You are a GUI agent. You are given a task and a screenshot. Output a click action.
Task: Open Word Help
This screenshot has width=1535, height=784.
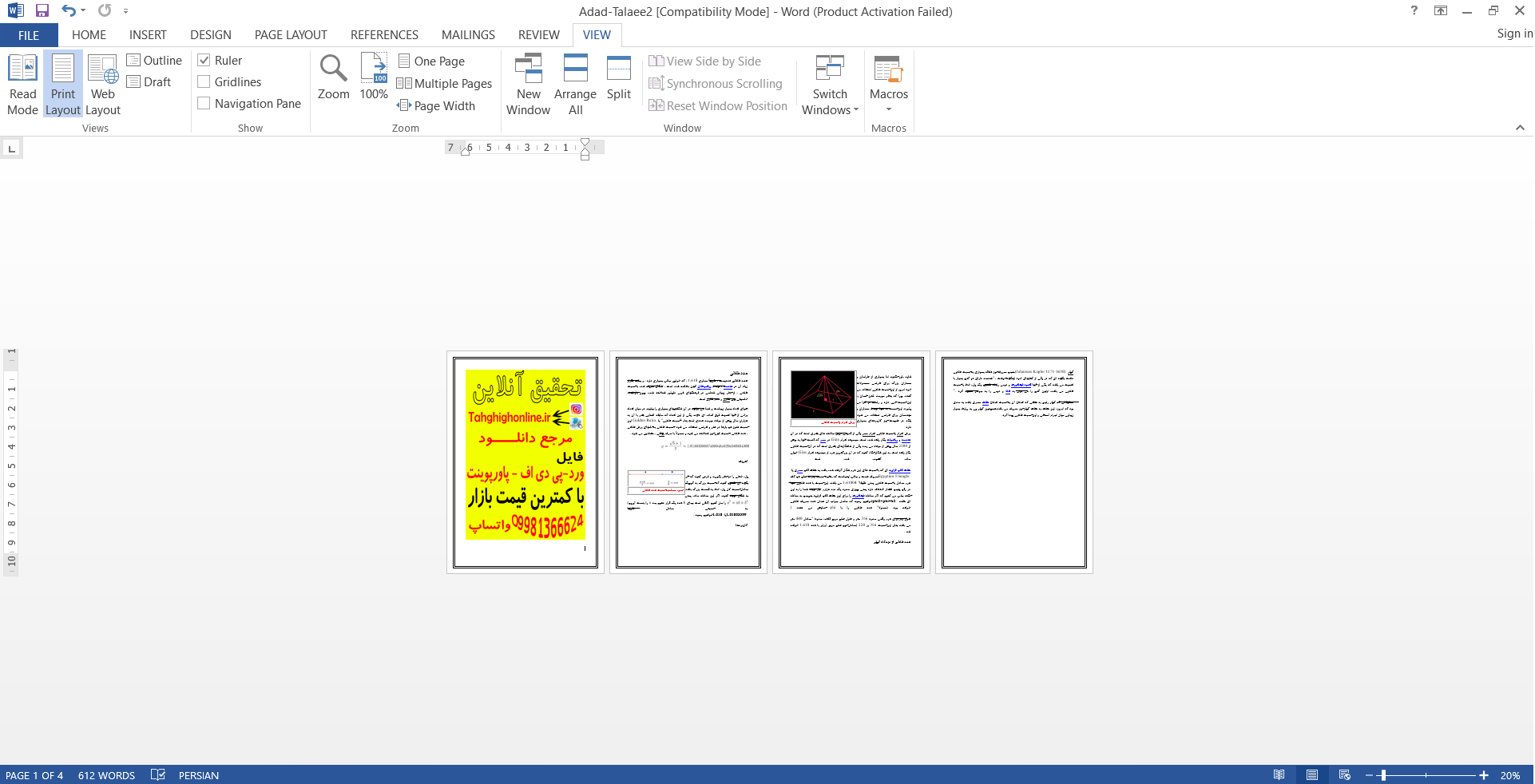point(1414,11)
